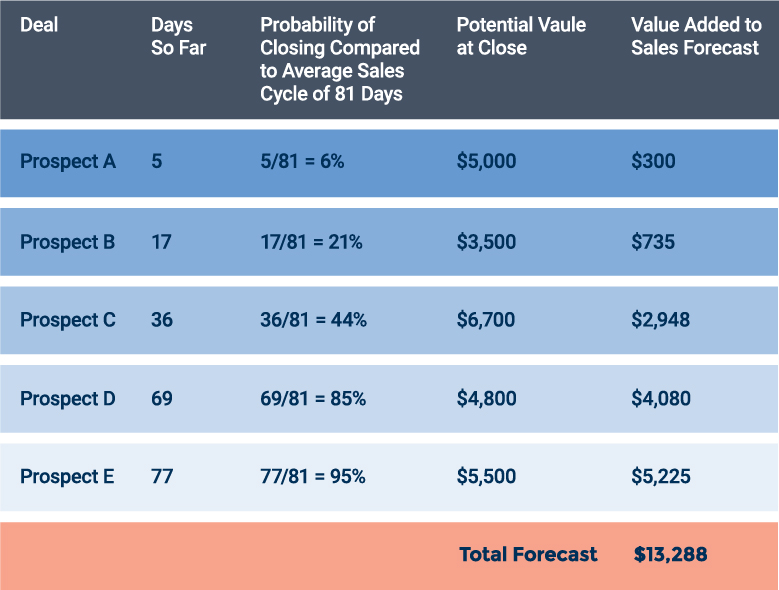The image size is (779, 590).
Task: Select the $13,288 total value
Action: click(x=670, y=554)
